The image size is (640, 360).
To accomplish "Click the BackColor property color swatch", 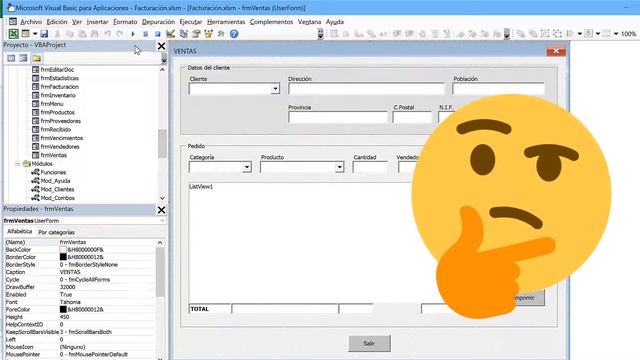I will 63,249.
